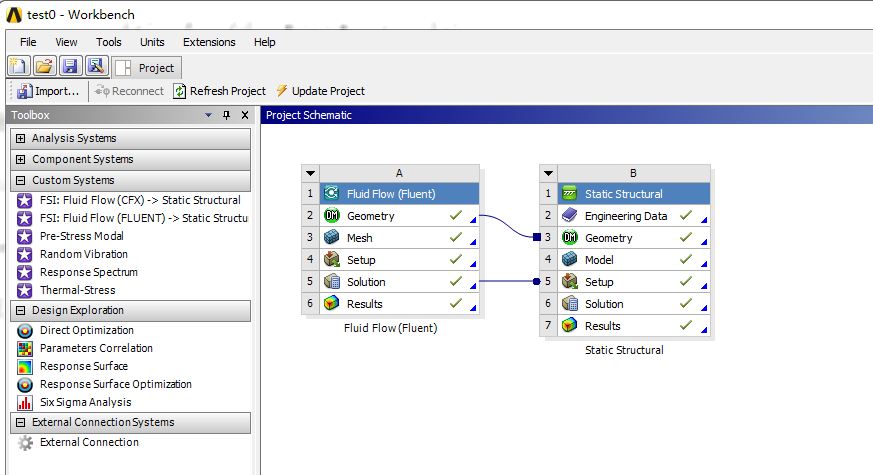Click the blue corner arrow on Engineering Data
Screen dimensions: 873x475
(x=704, y=219)
